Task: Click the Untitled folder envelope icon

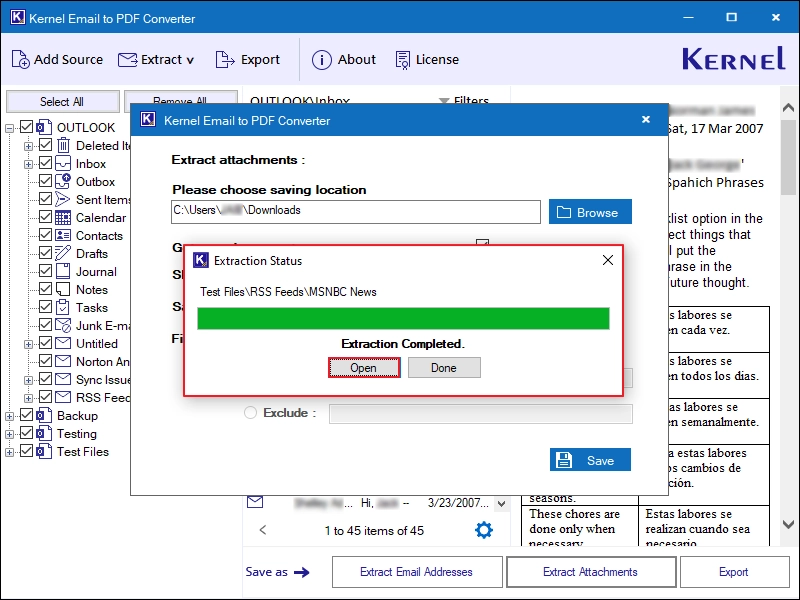Action: (63, 343)
